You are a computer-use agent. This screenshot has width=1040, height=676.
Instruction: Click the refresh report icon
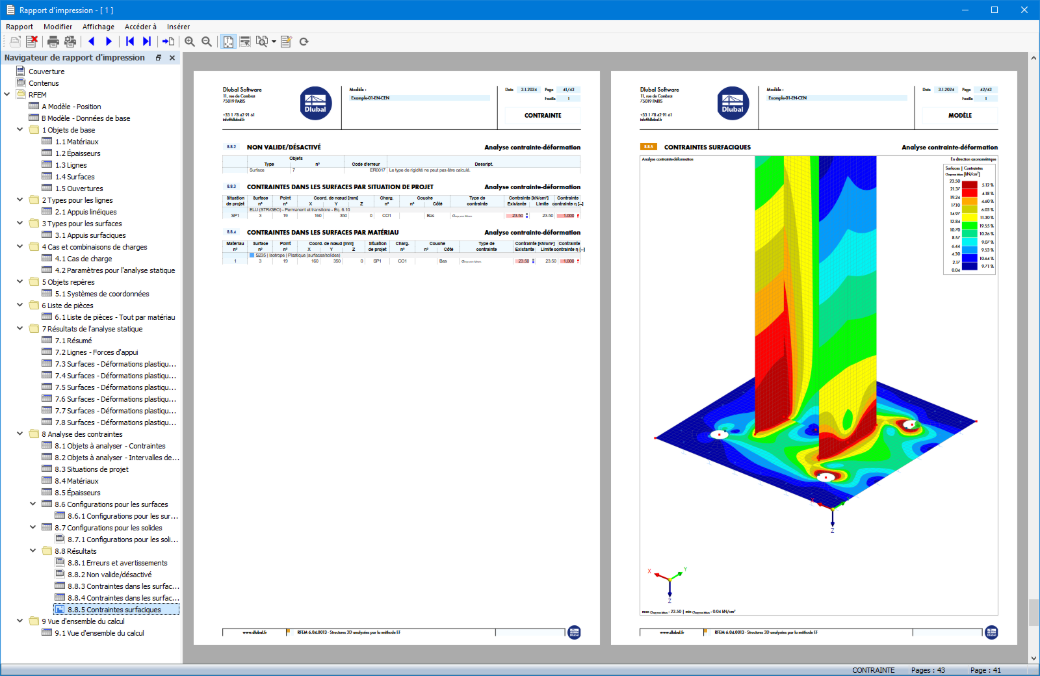(x=304, y=42)
